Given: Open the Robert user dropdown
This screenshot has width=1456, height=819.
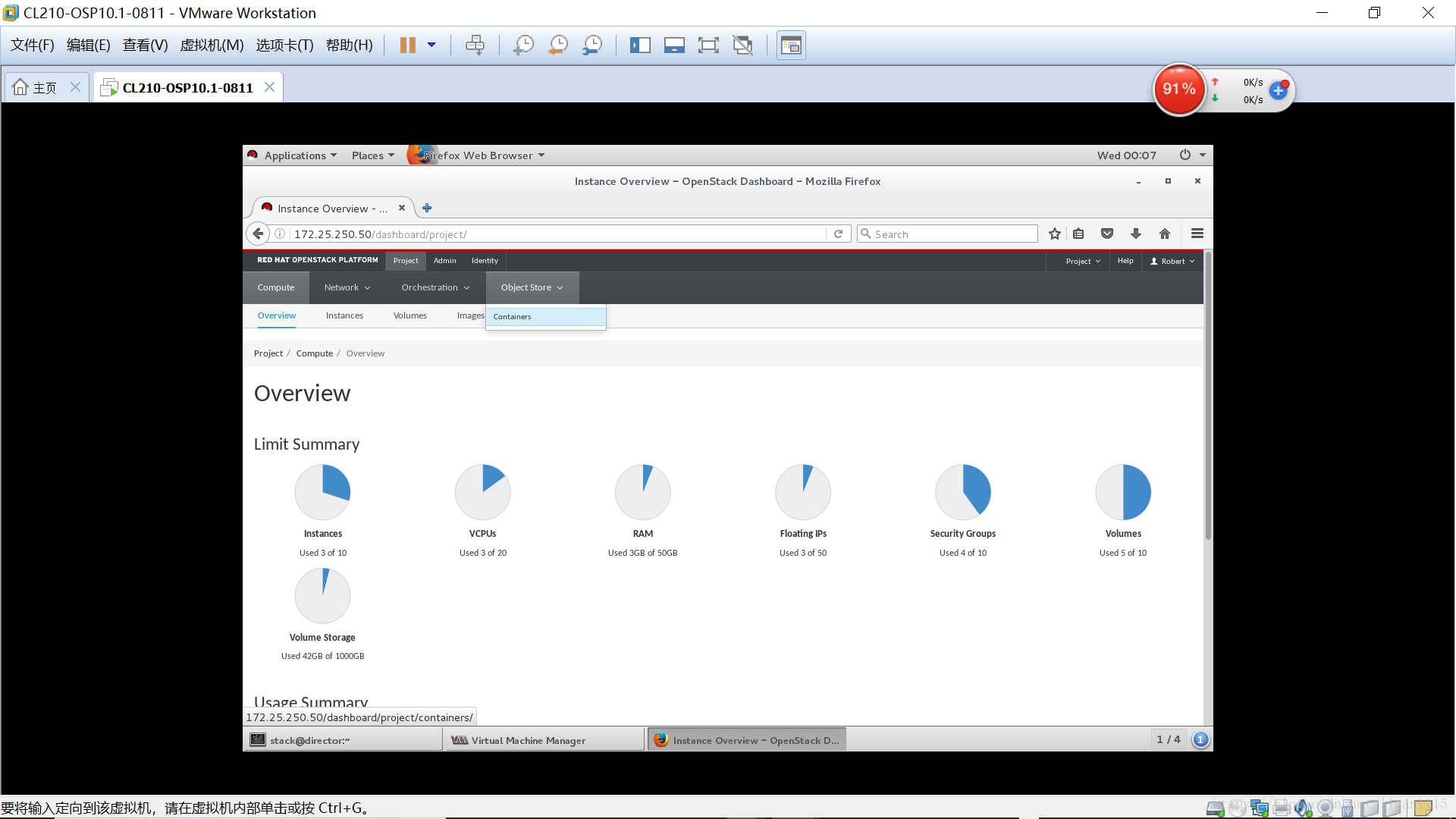Looking at the screenshot, I should click(1172, 262).
